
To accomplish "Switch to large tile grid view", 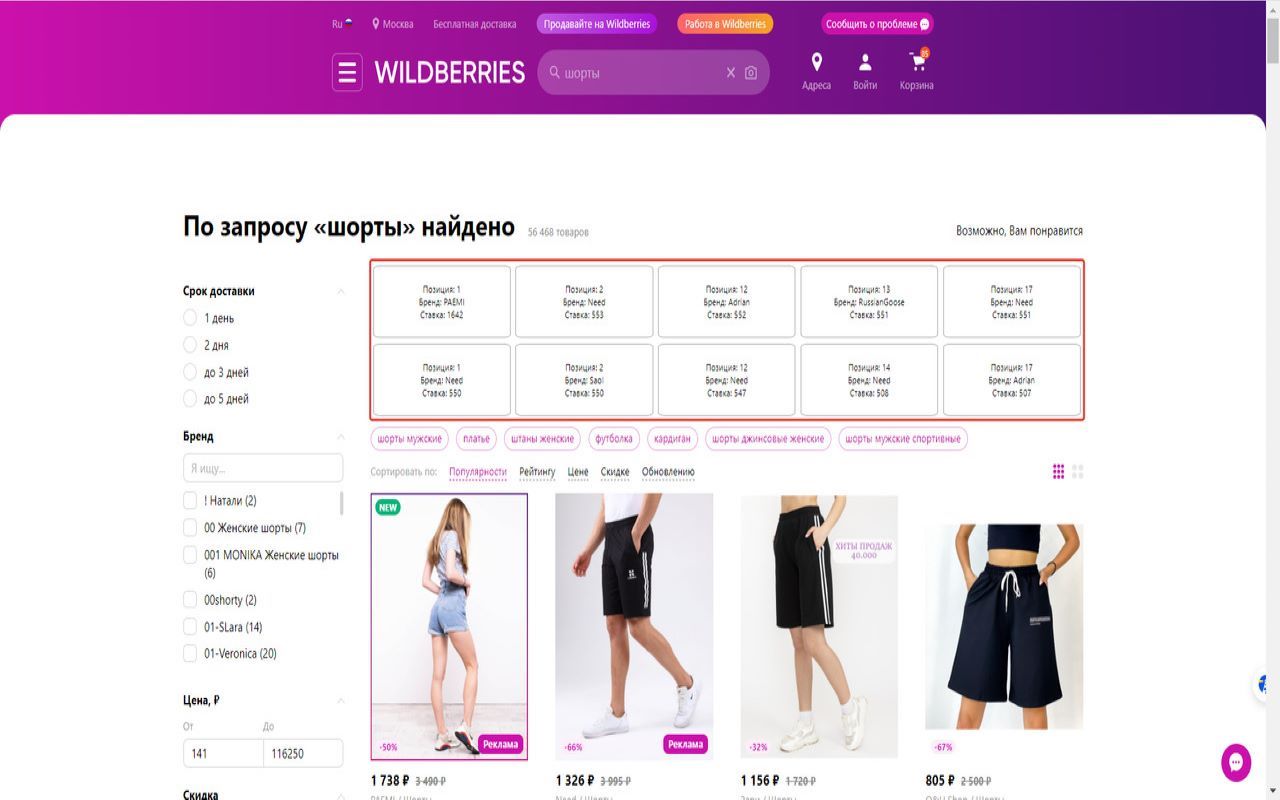I will (1078, 472).
